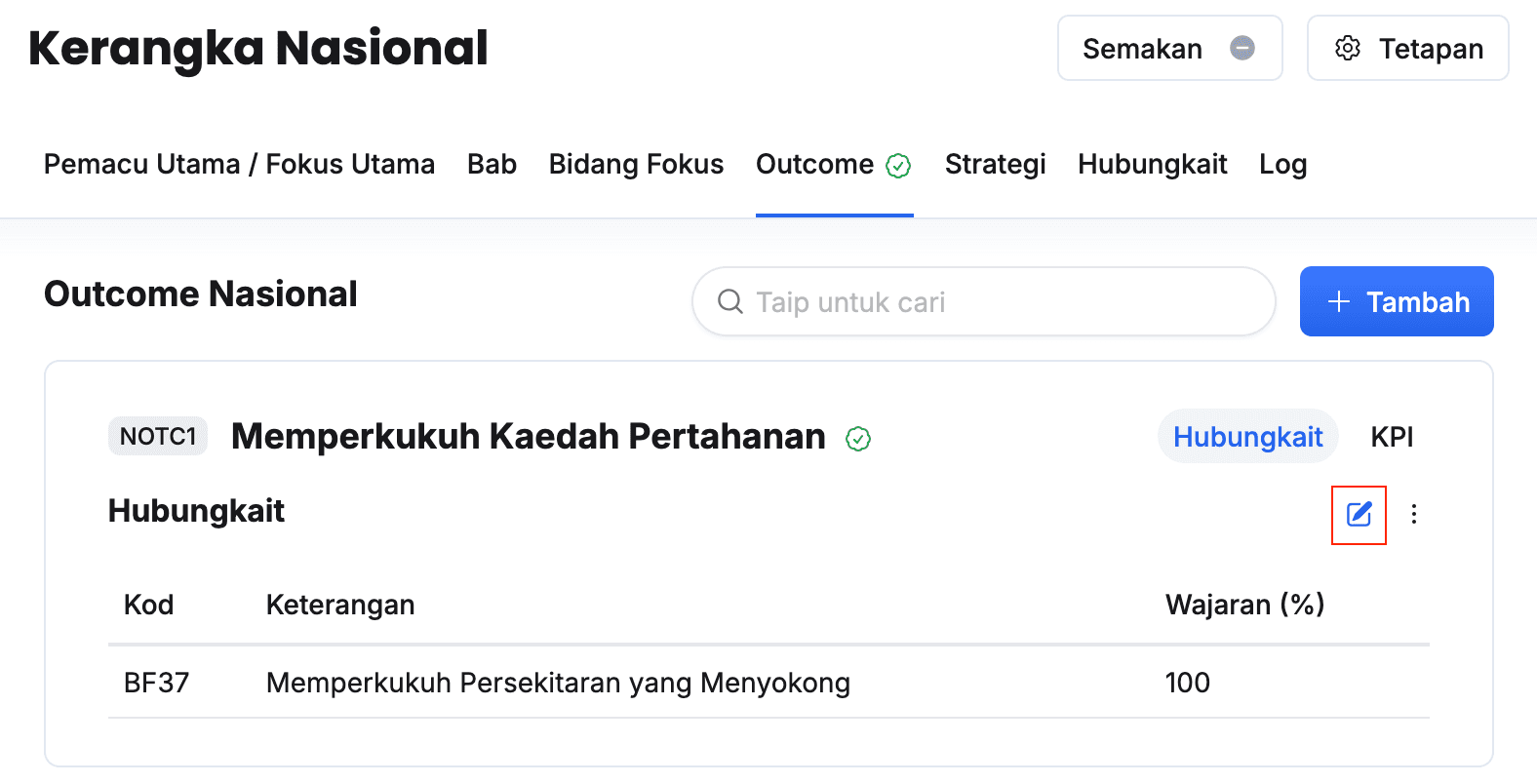Click the grey minus status icon in Semakan
The image size is (1537, 784).
pos(1242,48)
